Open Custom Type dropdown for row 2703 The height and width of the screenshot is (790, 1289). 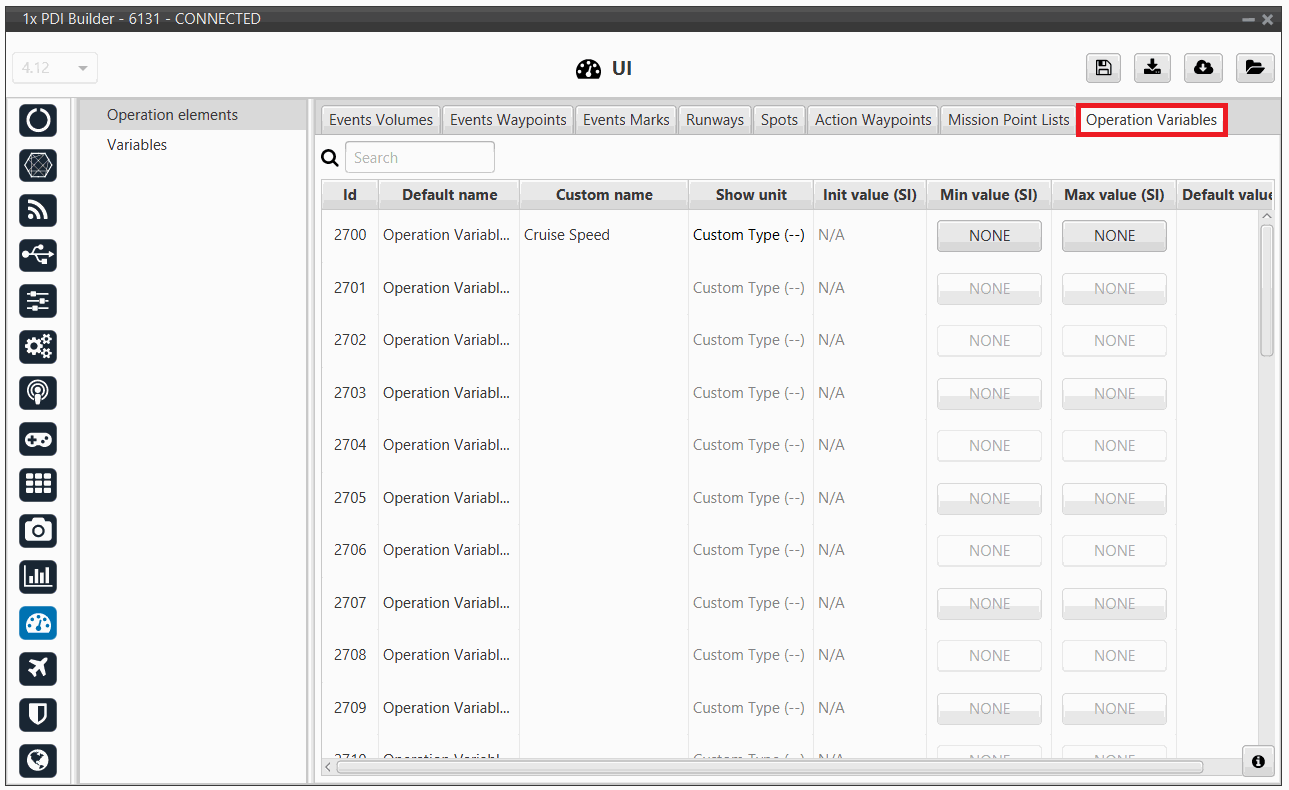pos(749,393)
